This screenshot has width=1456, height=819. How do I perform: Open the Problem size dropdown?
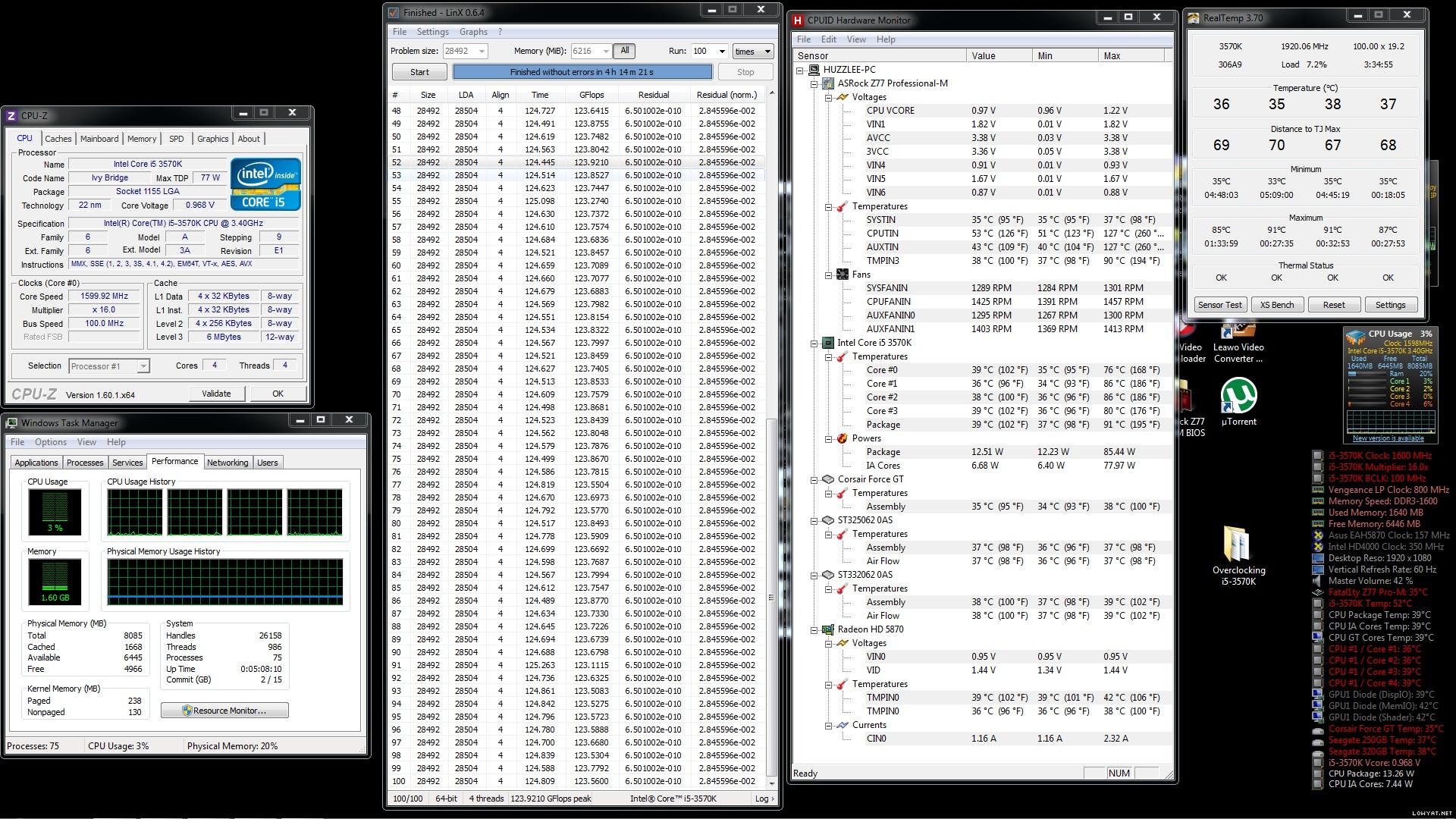(482, 52)
